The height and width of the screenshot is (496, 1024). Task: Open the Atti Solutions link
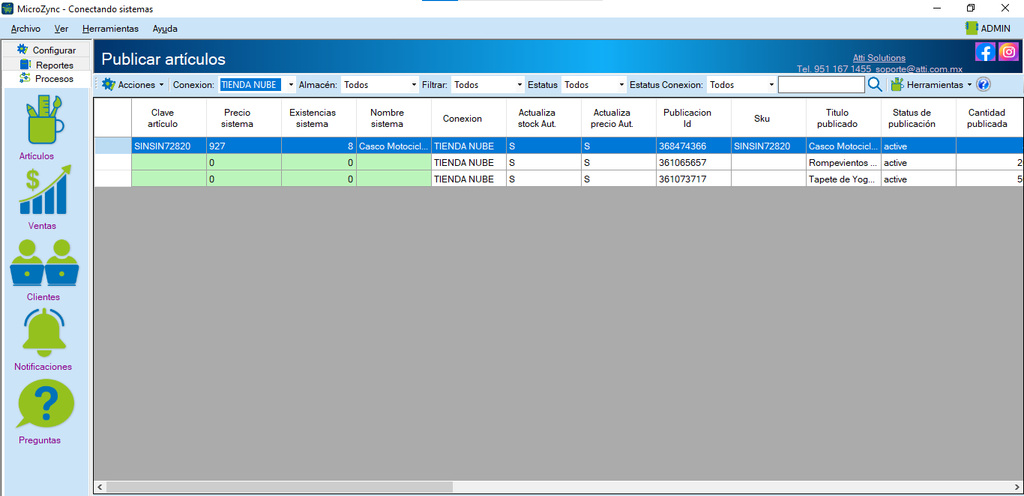click(879, 58)
